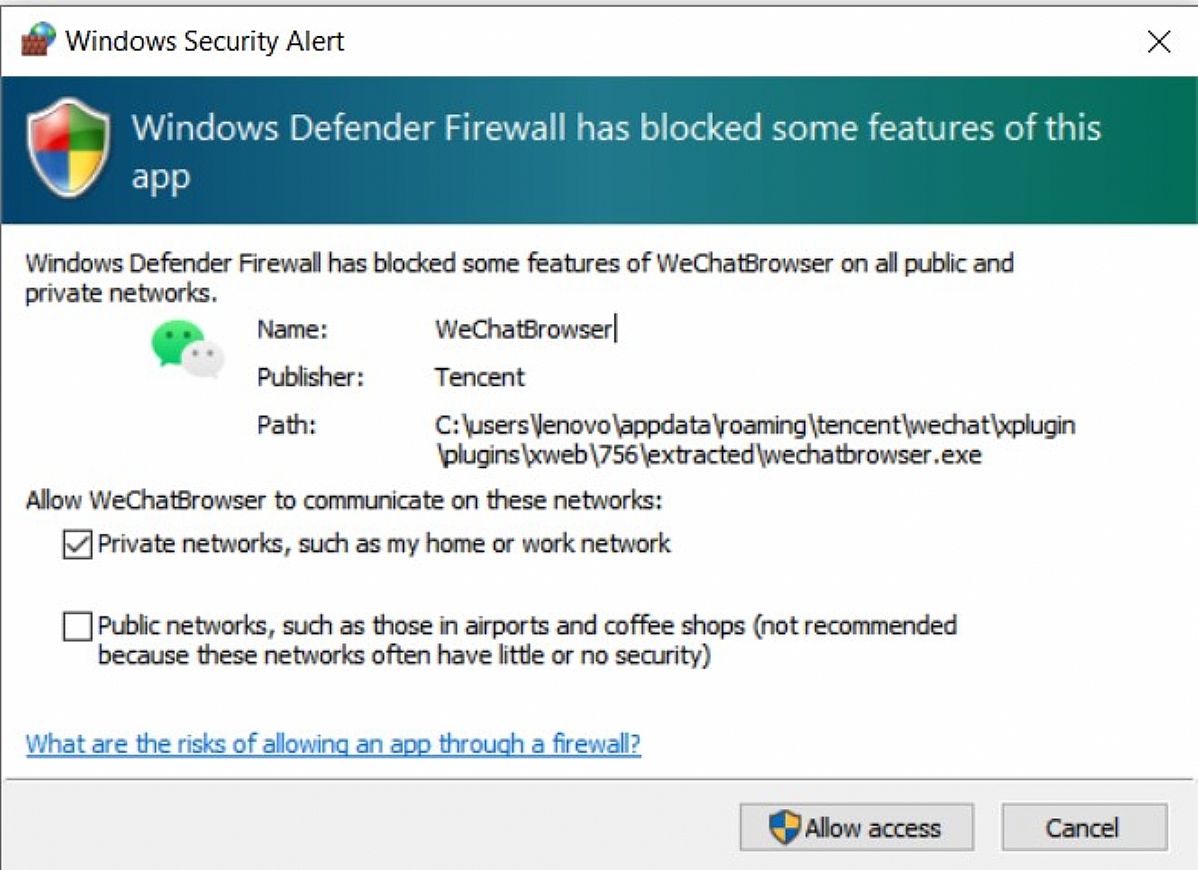Close the Windows Security Alert dialog

1158,42
